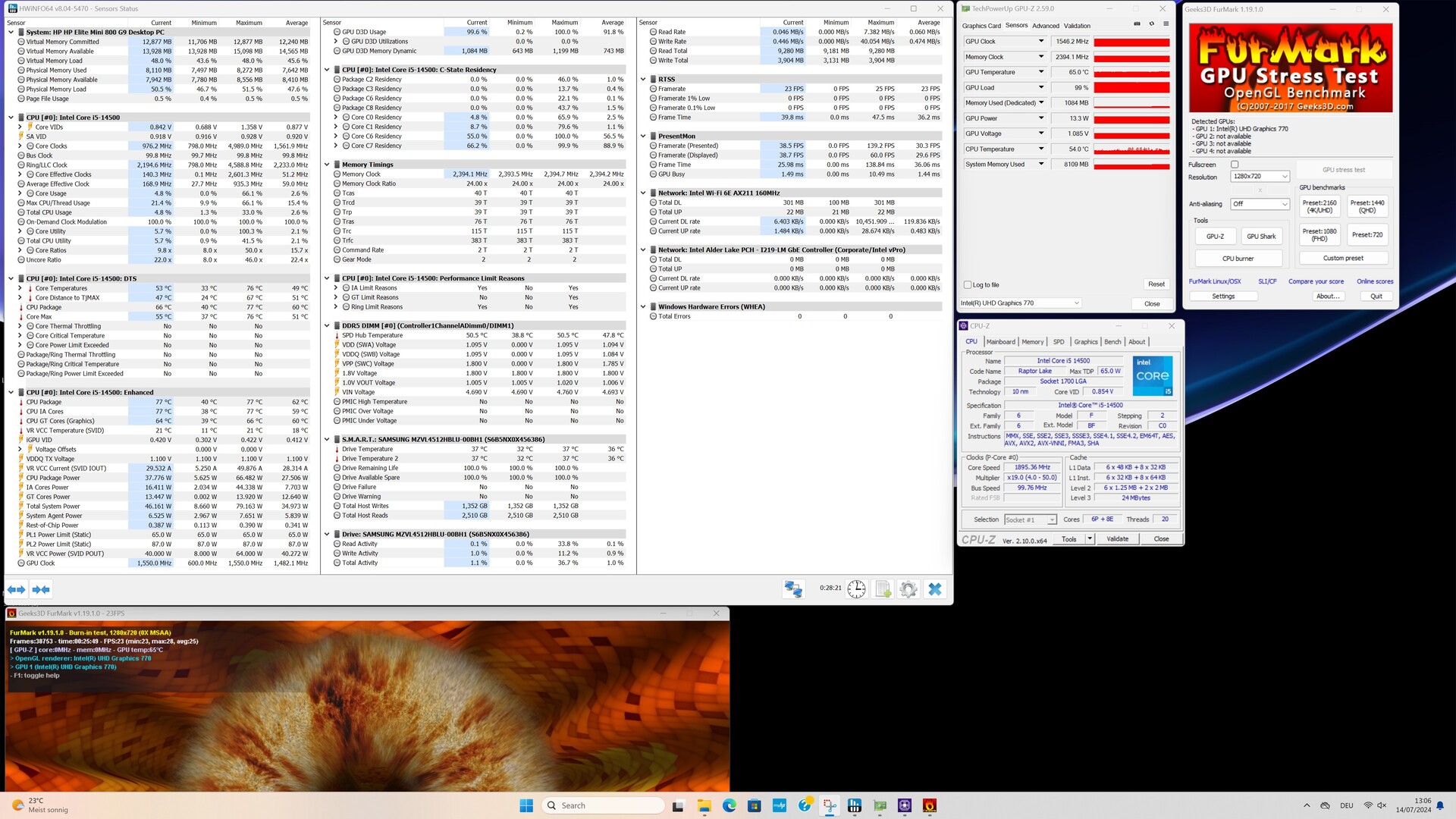Click the CPU burner button in FurMark
Screen dimensions: 1456x819
(x=1238, y=259)
